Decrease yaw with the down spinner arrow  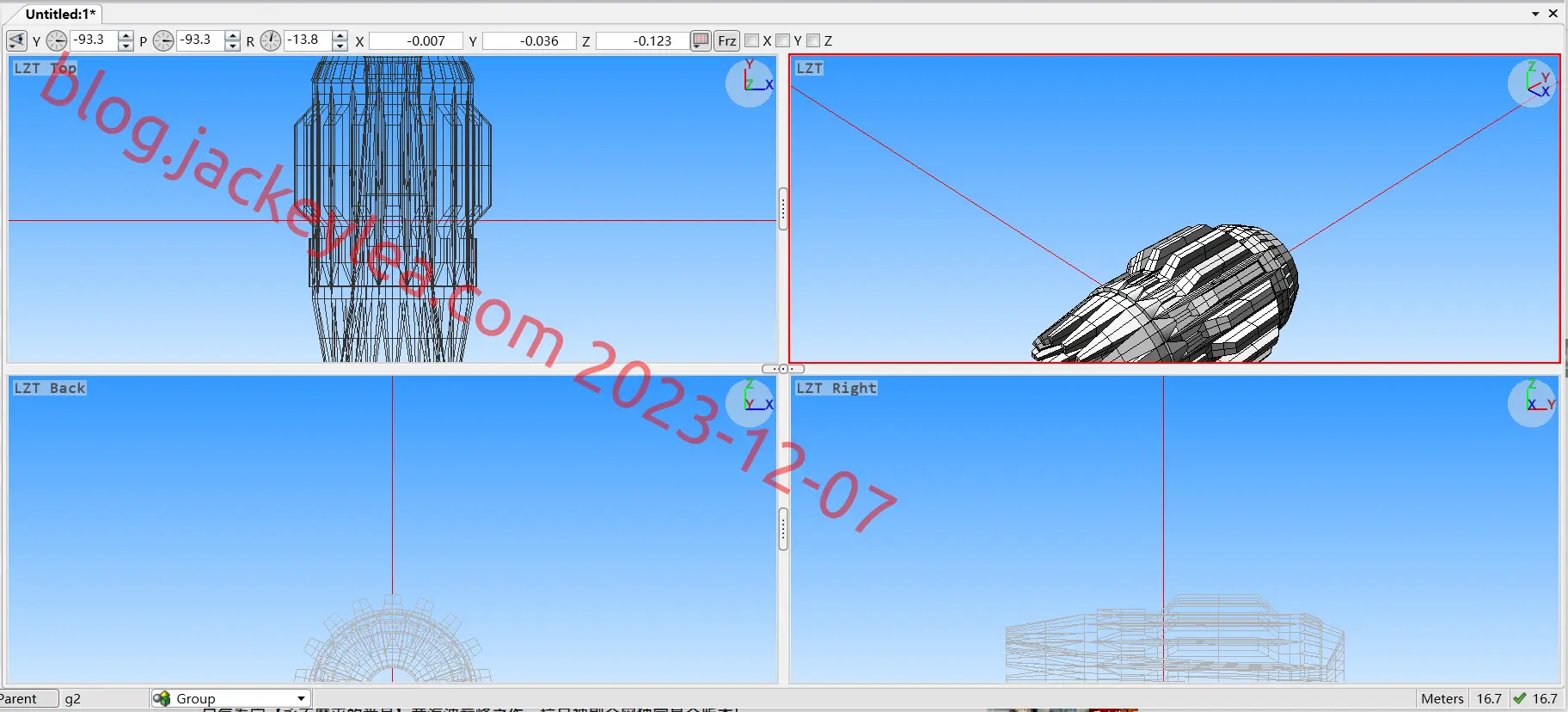[126, 46]
